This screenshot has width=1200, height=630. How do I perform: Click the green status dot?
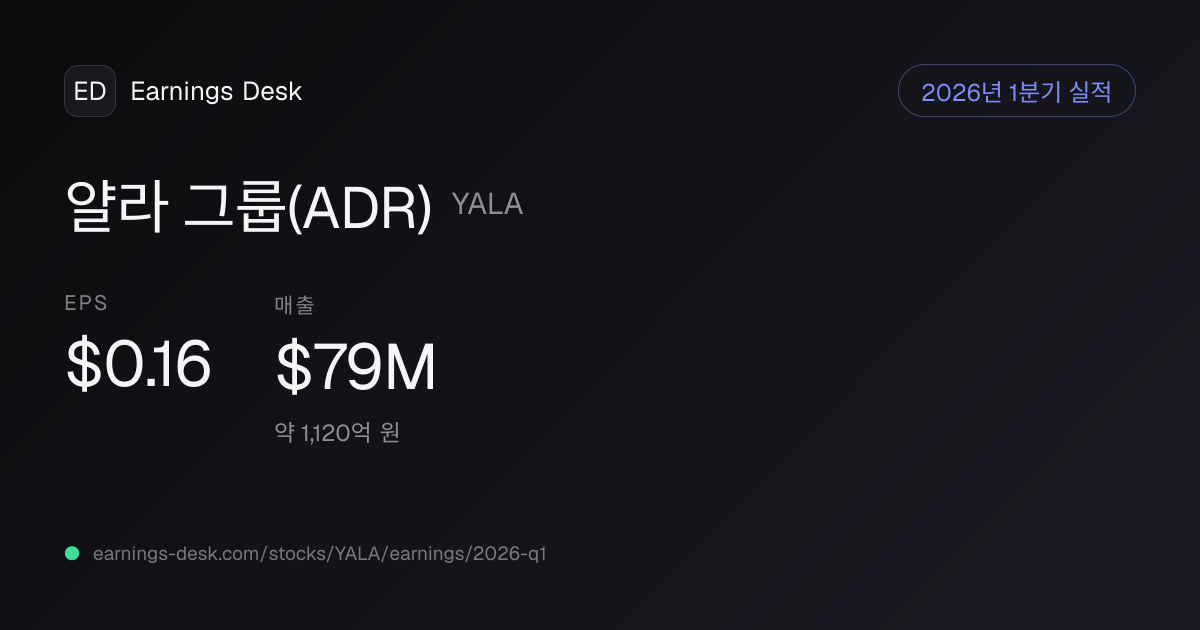pos(72,553)
